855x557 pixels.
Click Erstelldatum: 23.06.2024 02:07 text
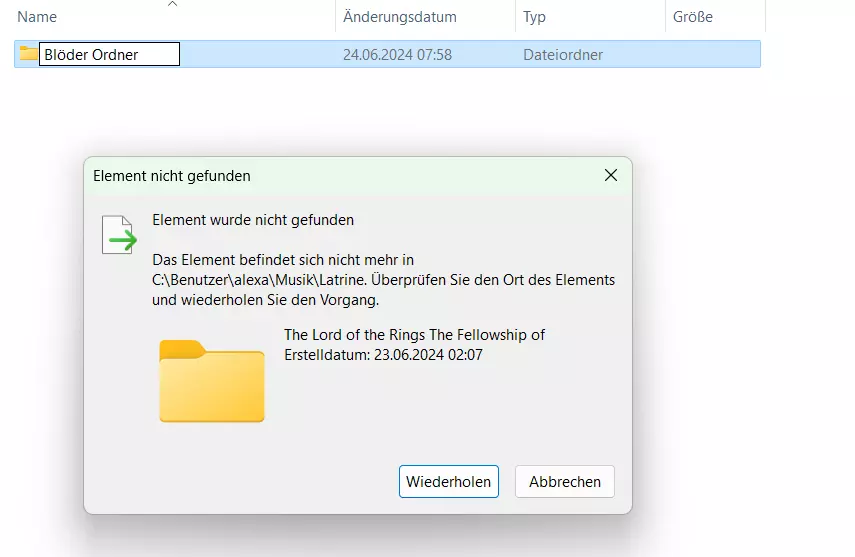pyautogui.click(x=383, y=355)
